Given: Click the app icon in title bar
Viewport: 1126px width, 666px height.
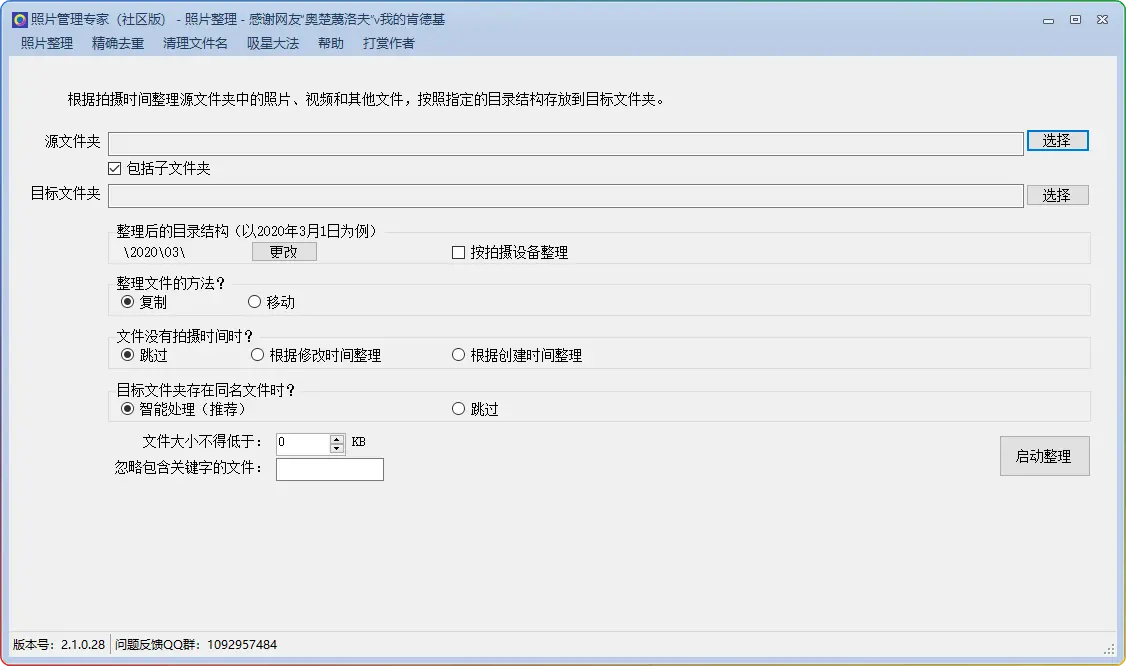Looking at the screenshot, I should click(19, 19).
